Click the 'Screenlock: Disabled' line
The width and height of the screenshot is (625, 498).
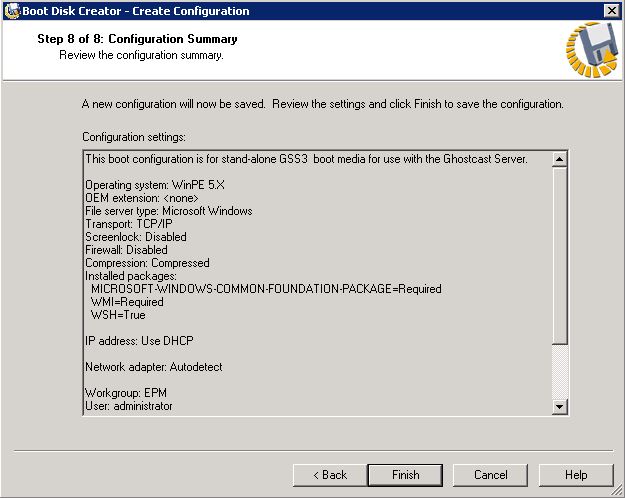coord(136,237)
